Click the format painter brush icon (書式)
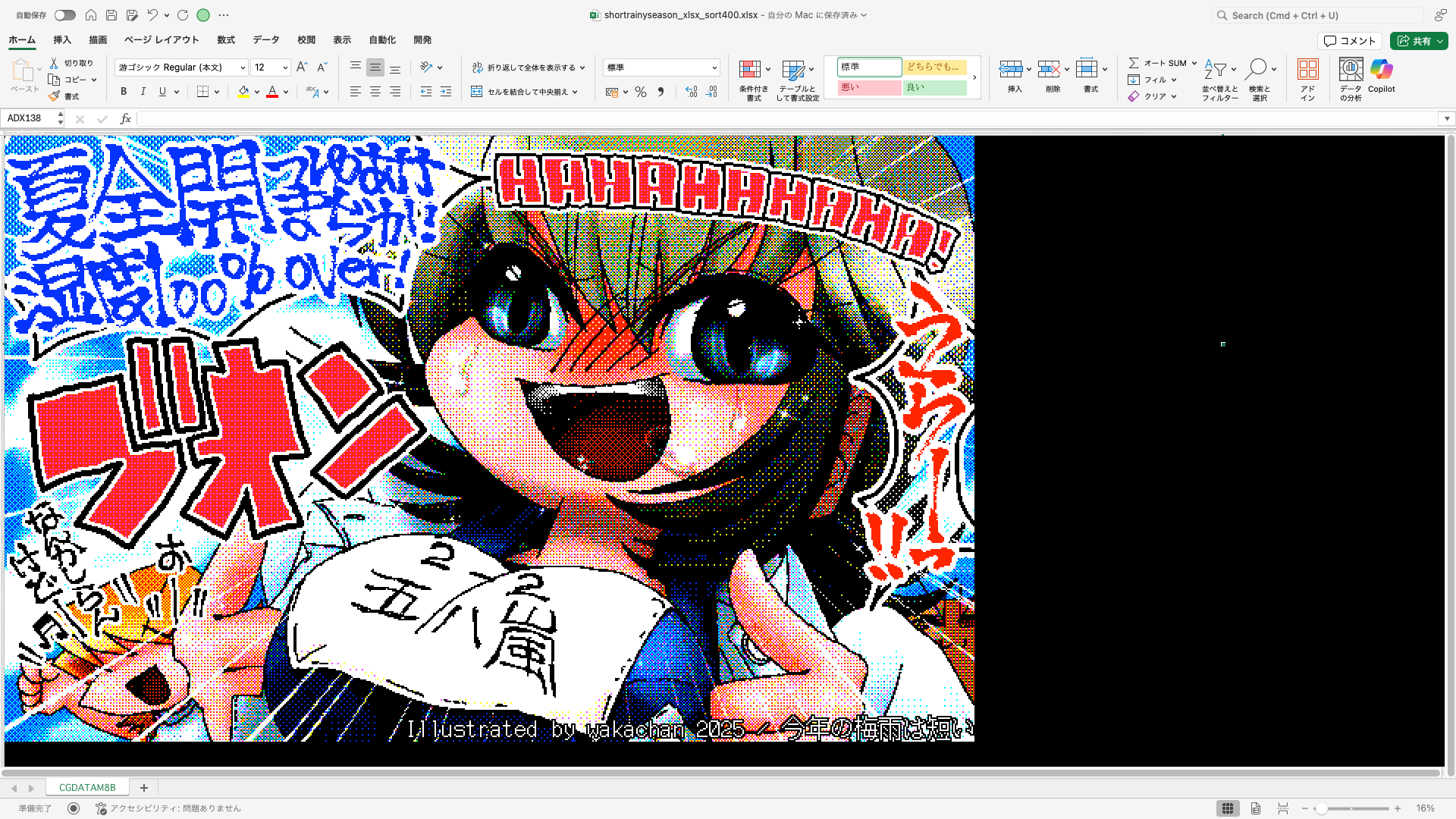 pos(54,96)
